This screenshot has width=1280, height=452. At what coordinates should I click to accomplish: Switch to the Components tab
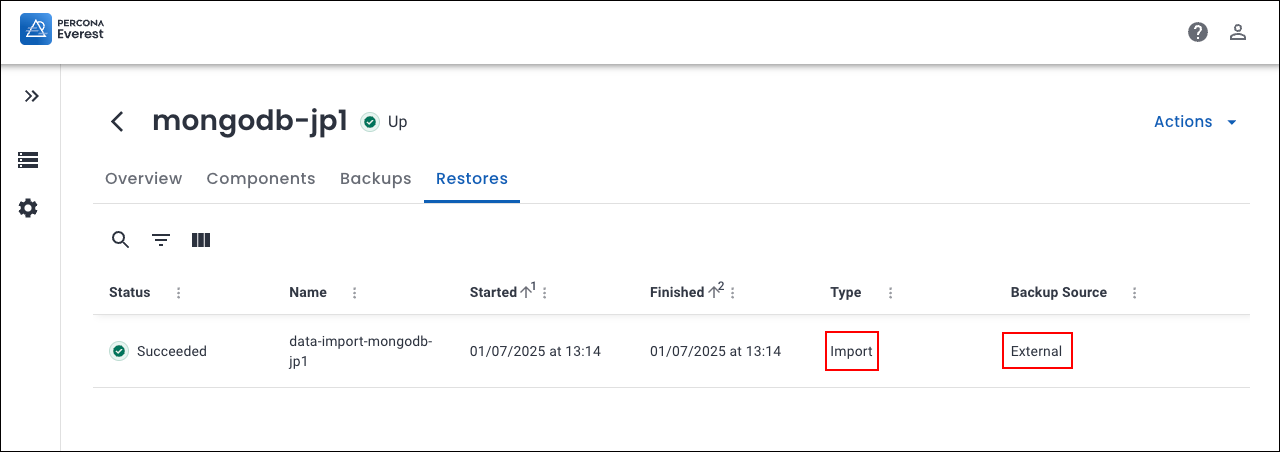[261, 179]
